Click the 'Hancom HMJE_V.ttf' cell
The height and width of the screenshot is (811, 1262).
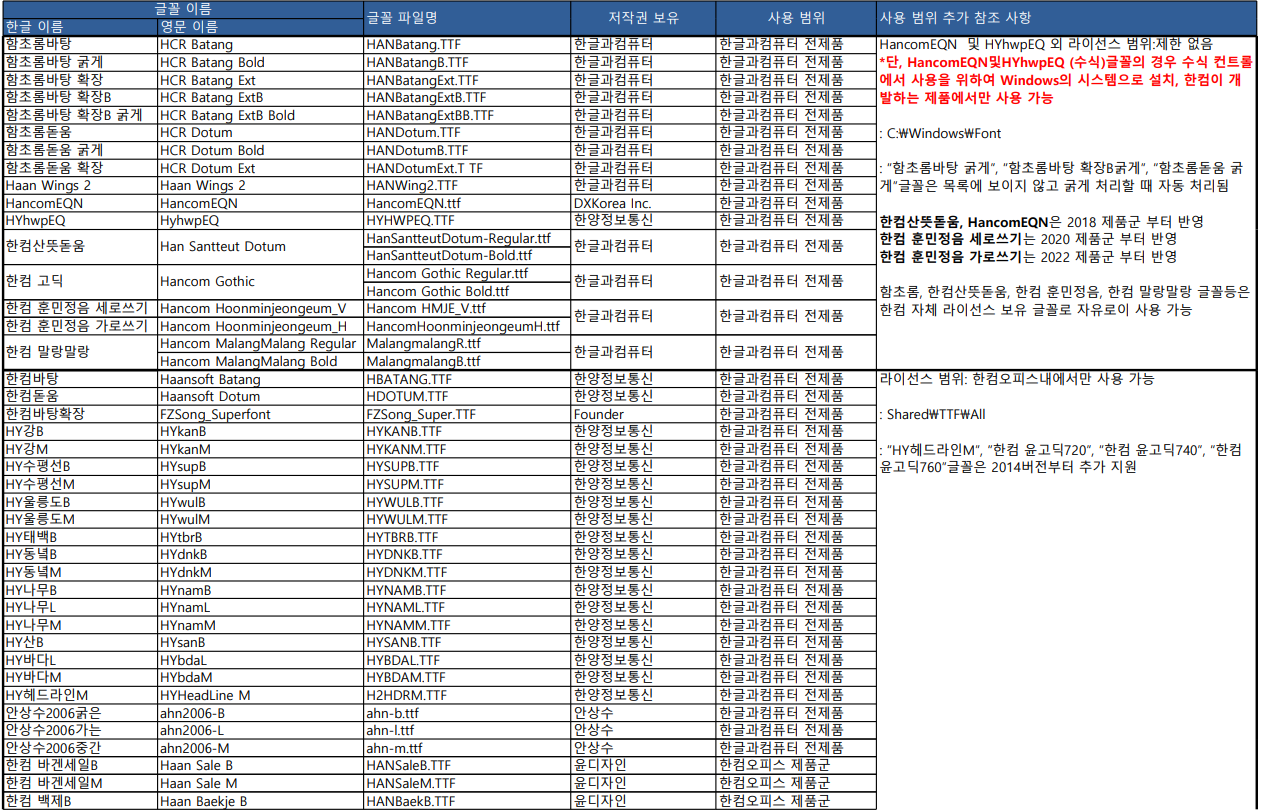click(467, 308)
